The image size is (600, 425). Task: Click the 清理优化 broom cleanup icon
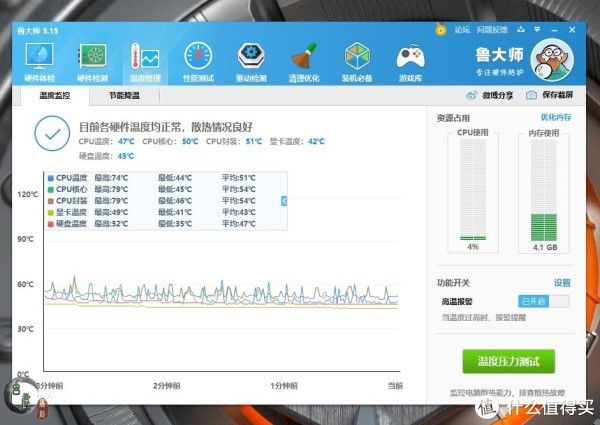click(x=304, y=58)
